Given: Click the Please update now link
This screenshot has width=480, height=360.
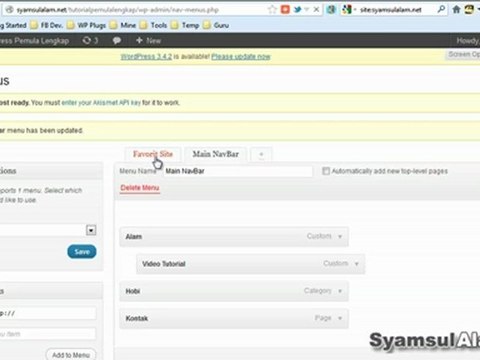Looking at the screenshot, I should pyautogui.click(x=241, y=56).
